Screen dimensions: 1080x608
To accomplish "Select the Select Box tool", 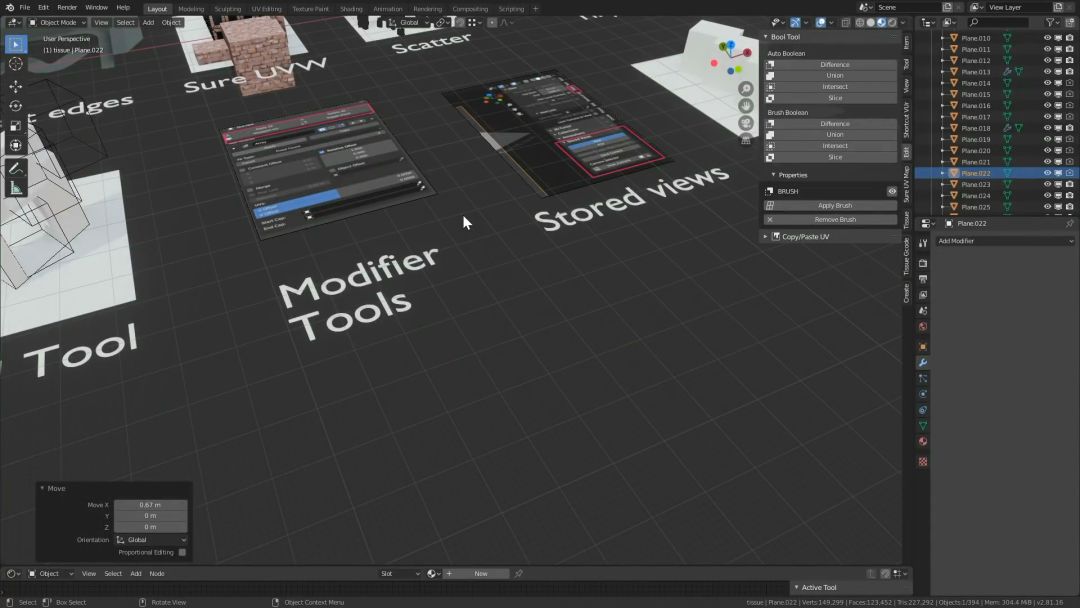I will 16,44.
